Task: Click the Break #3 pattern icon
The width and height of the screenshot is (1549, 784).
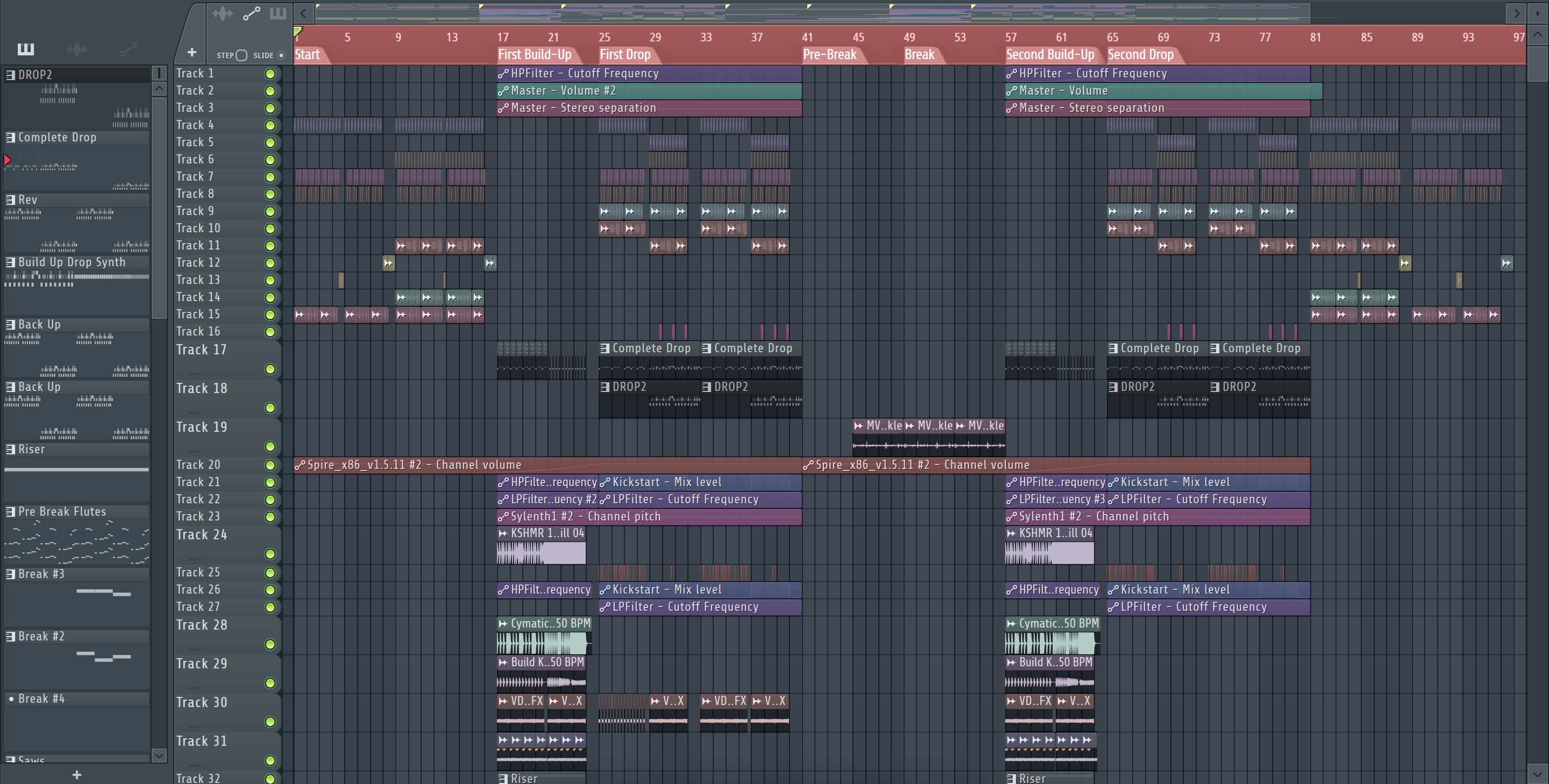Action: coord(10,575)
